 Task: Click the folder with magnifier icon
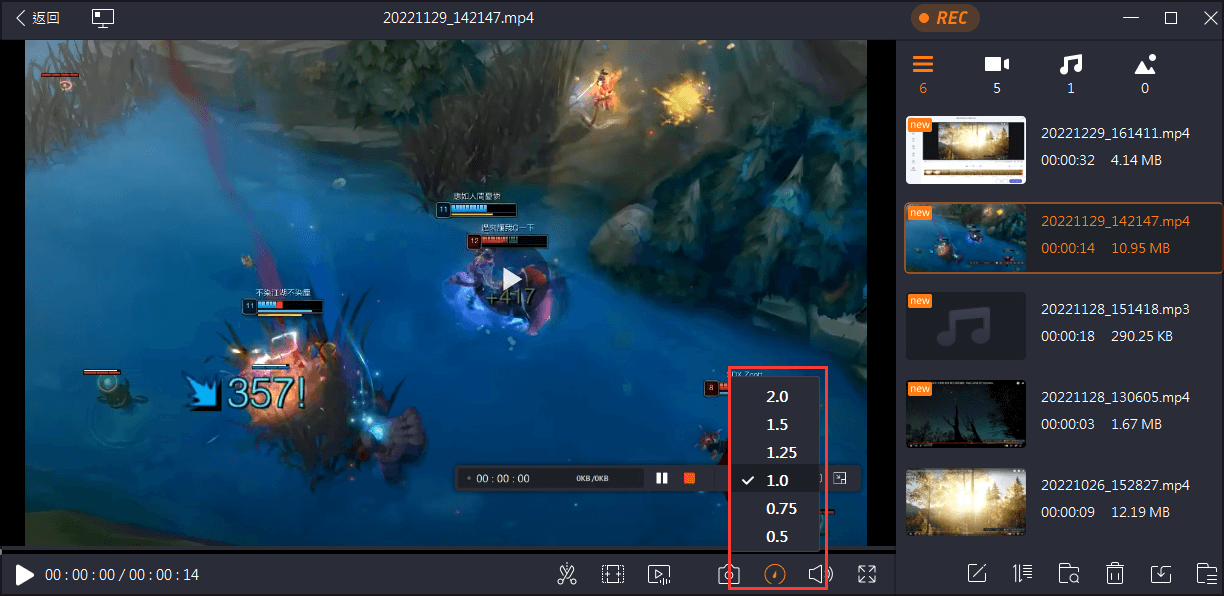click(1069, 573)
